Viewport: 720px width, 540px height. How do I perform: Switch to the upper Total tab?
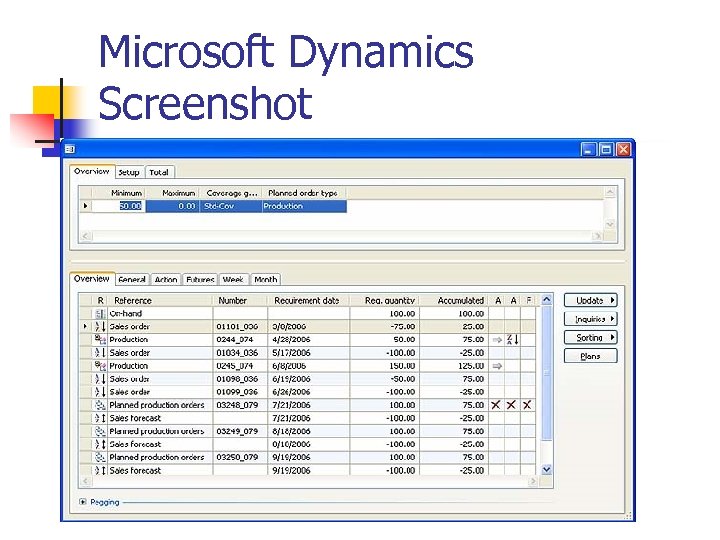pos(159,172)
